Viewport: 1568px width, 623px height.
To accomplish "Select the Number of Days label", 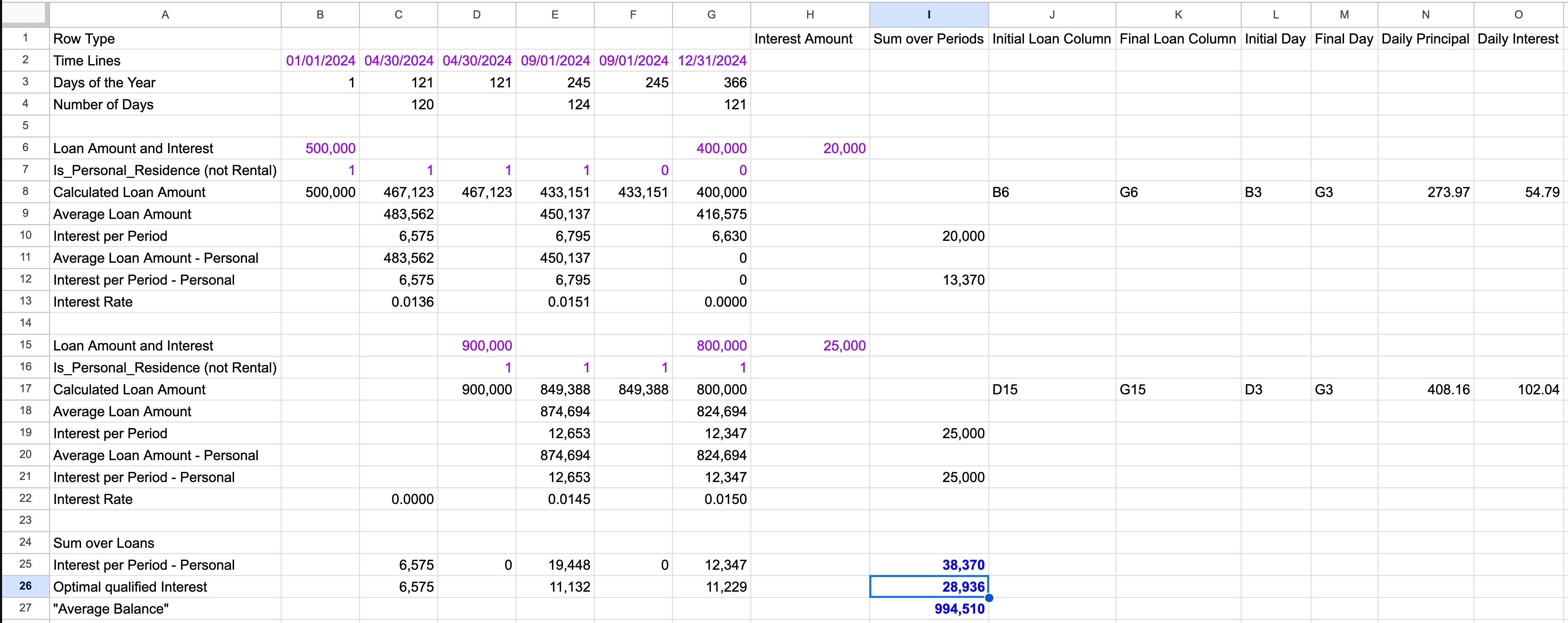I will pos(165,105).
